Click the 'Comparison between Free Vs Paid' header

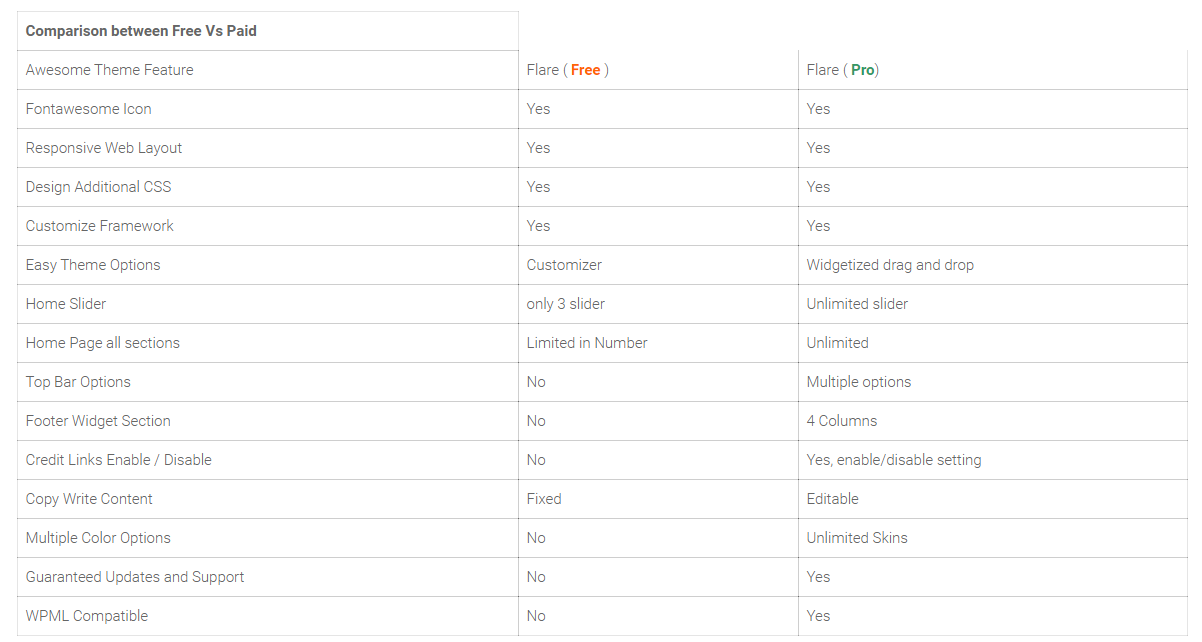point(141,31)
